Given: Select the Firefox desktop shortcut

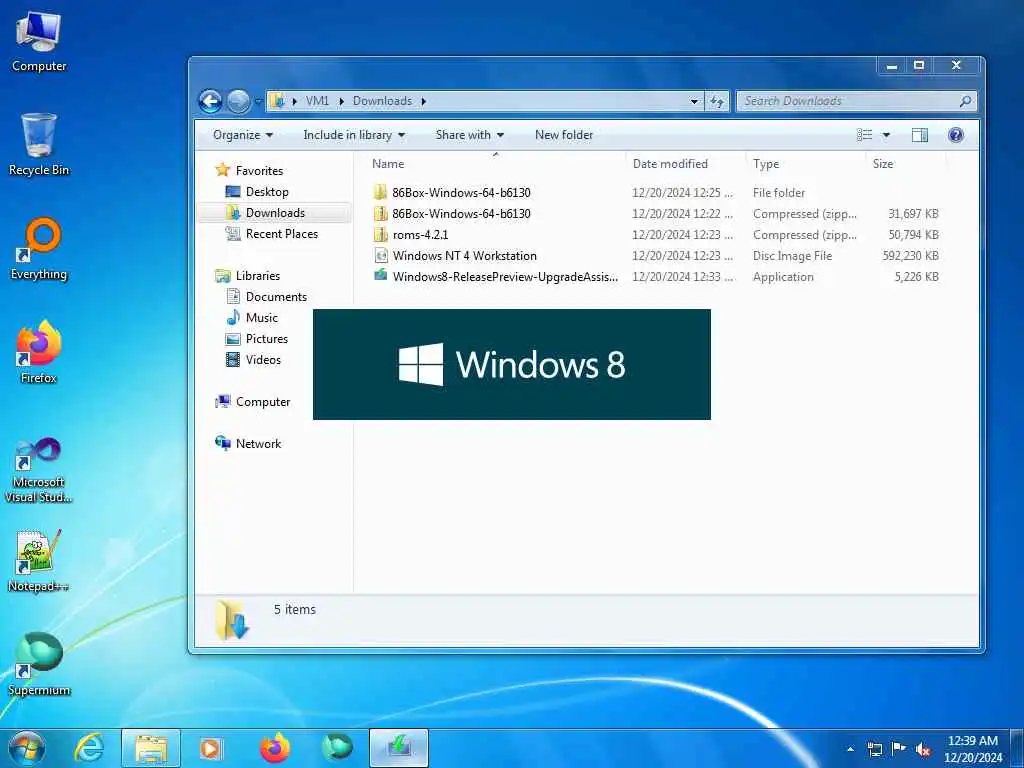Looking at the screenshot, I should (x=39, y=353).
